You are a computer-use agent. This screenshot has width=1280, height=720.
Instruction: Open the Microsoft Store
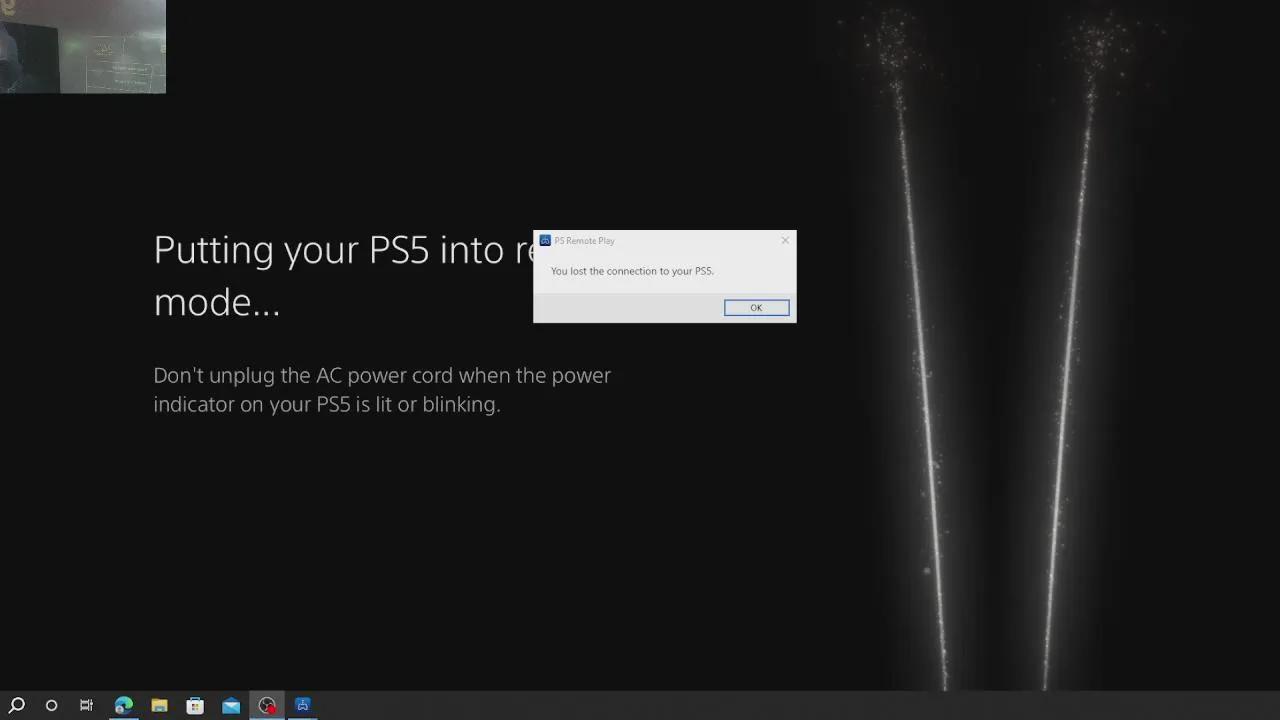(195, 706)
